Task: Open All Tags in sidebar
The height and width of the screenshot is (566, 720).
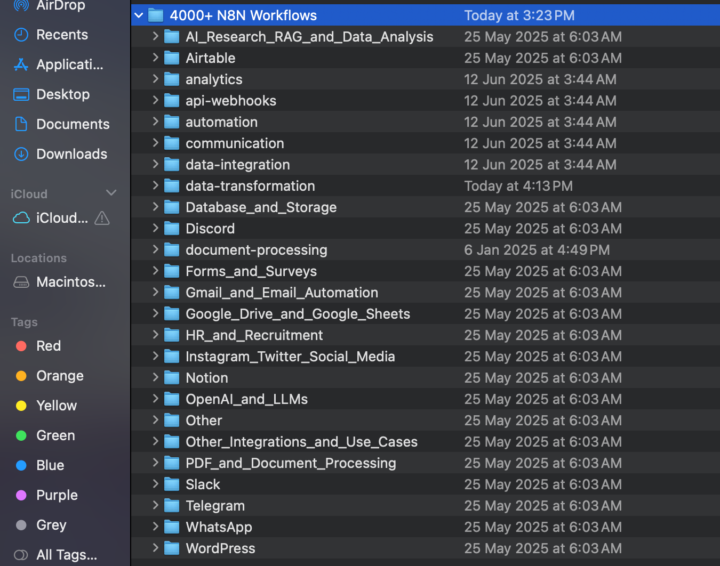Action: tap(66, 555)
